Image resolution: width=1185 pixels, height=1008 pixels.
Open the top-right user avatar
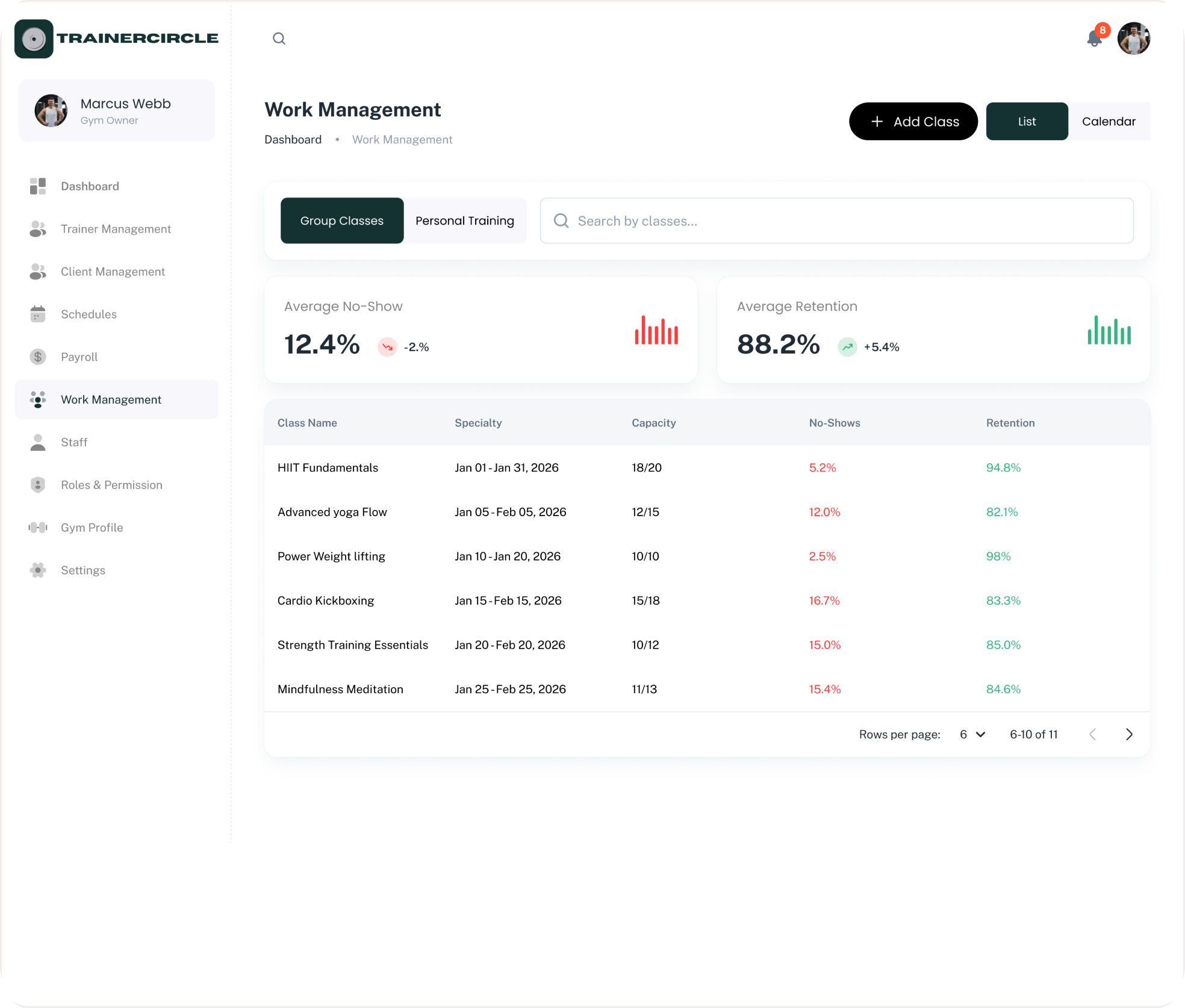coord(1134,39)
